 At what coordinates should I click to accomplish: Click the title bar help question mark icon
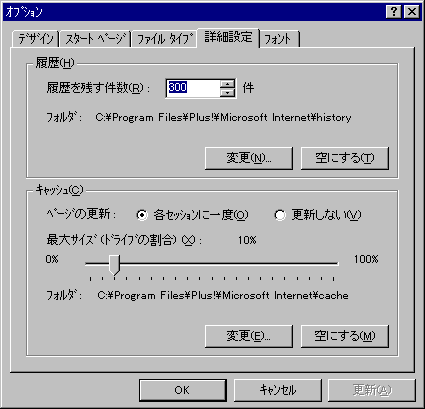394,12
